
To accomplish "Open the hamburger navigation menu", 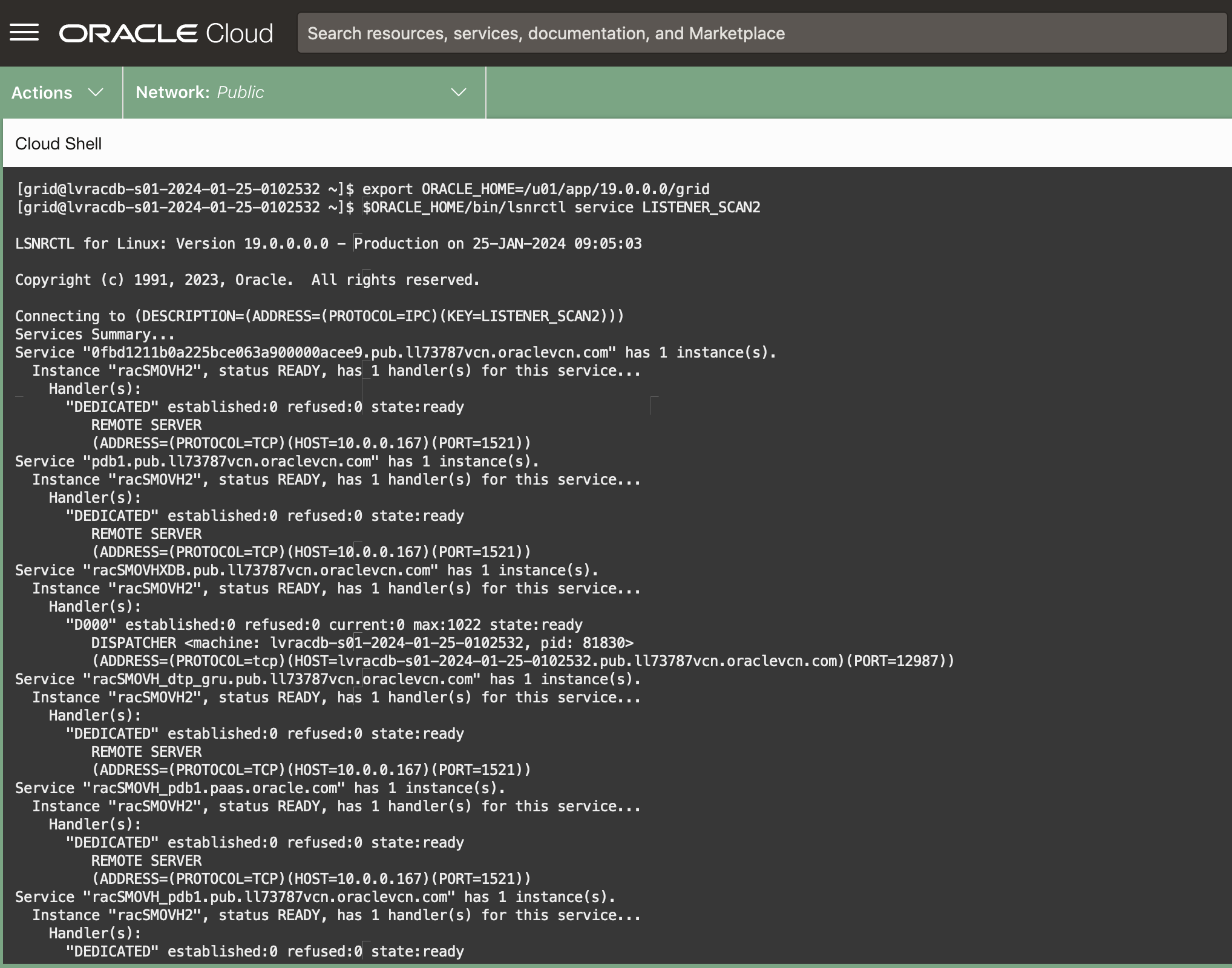I will tap(24, 33).
